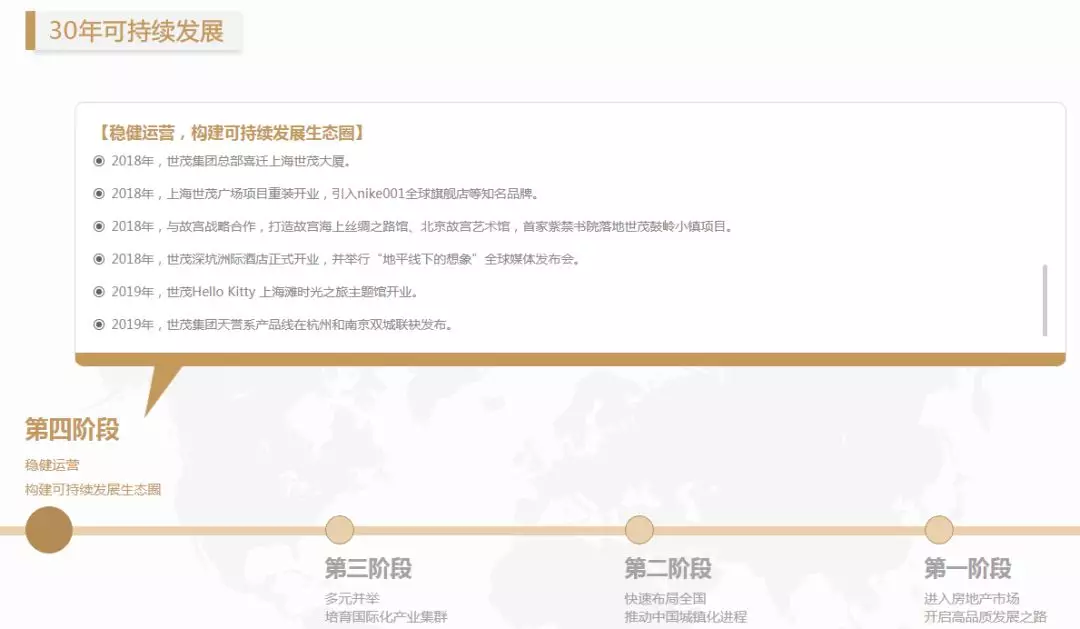
Task: Click the 稳健运营，构建可持续发展生态圈 panel heading
Action: click(x=230, y=133)
